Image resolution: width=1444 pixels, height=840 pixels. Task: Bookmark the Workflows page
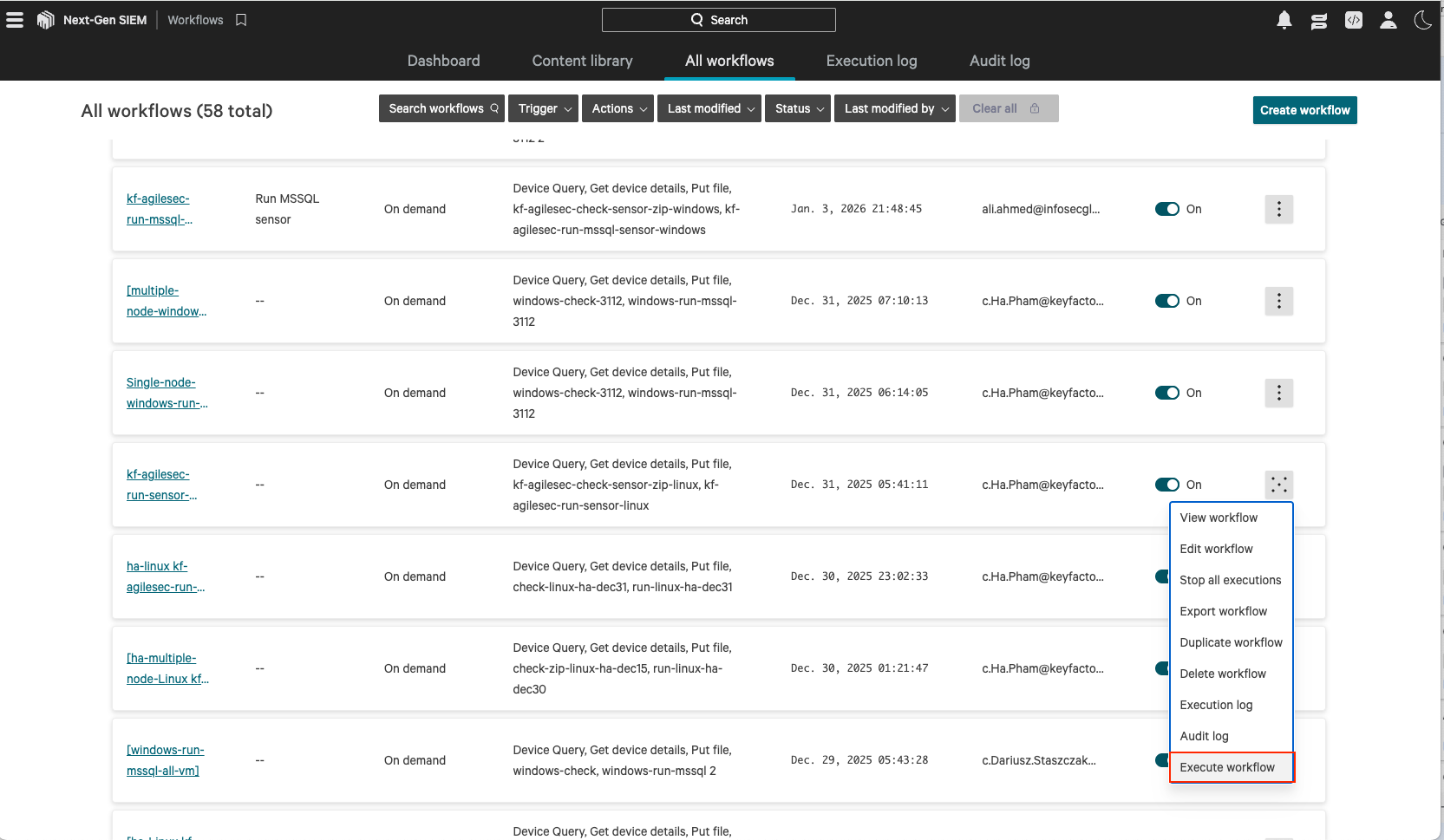coord(241,20)
